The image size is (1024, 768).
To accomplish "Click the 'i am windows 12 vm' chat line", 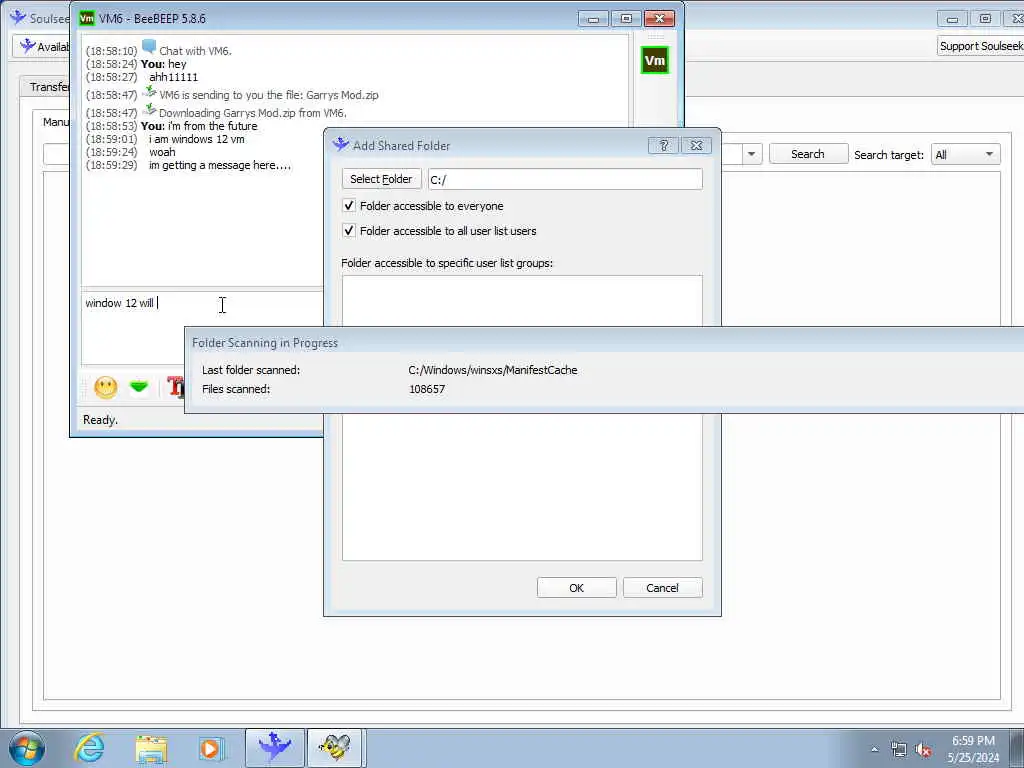I will click(197, 139).
